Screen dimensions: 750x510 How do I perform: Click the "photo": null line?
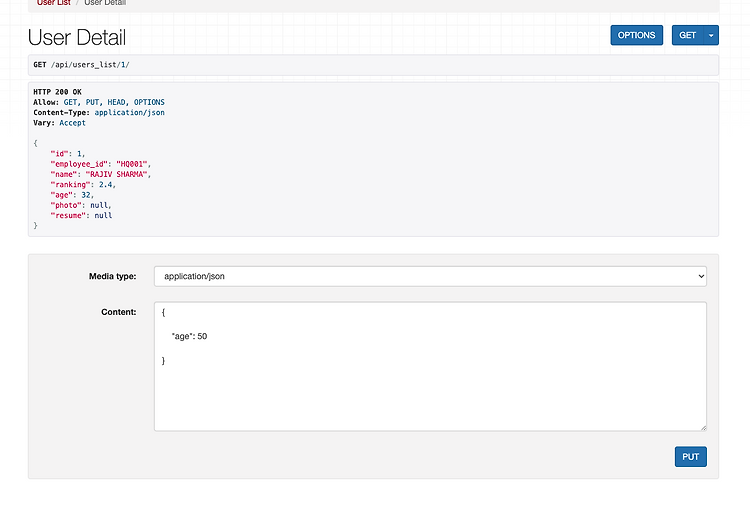point(81,205)
